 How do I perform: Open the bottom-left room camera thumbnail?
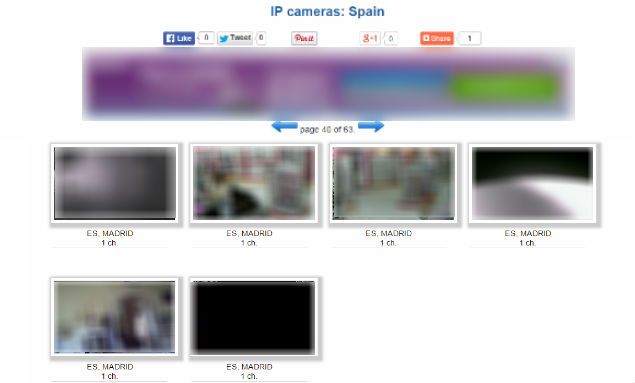pos(115,317)
